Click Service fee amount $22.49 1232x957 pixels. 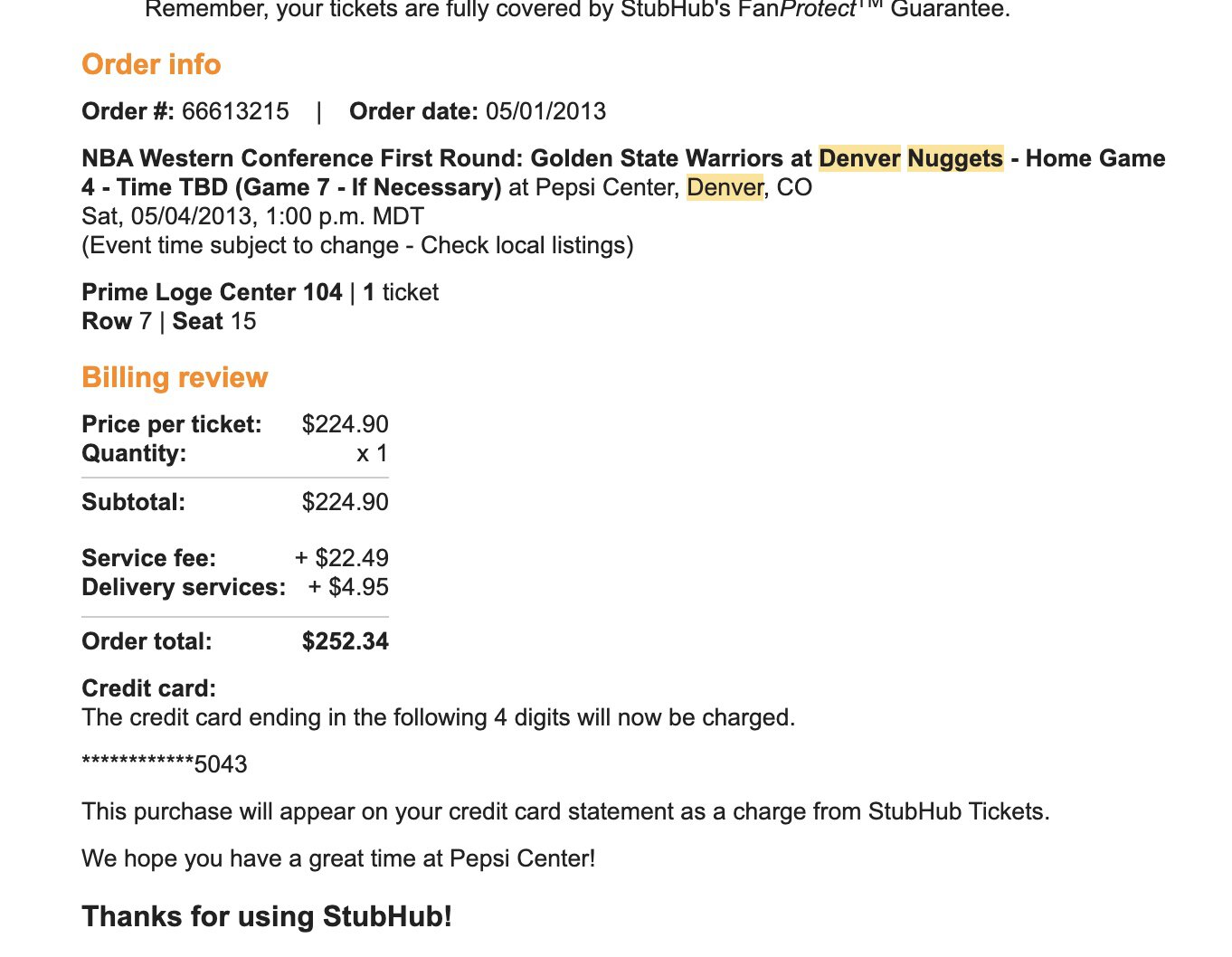pyautogui.click(x=341, y=558)
